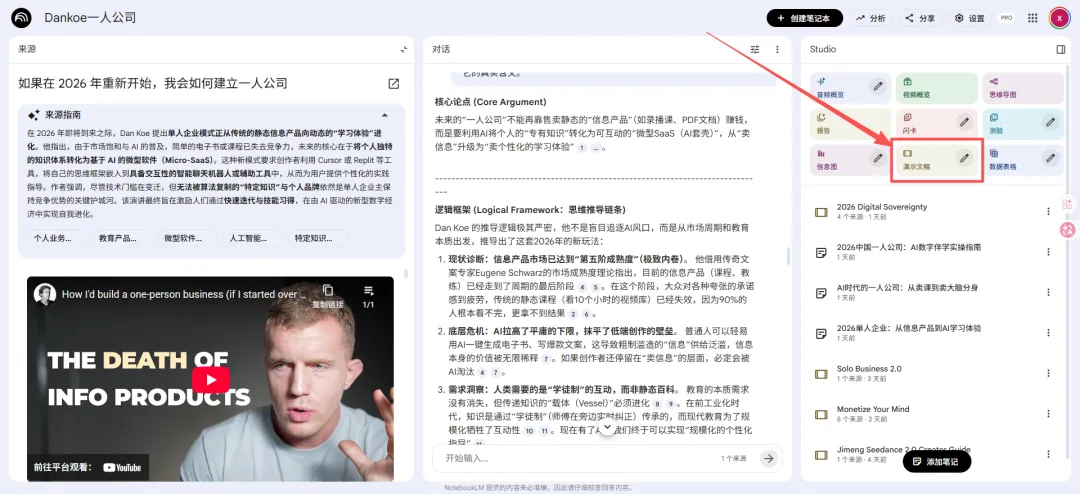Select the 个人业务 topic chip
1080x494 pixels.
click(x=58, y=238)
